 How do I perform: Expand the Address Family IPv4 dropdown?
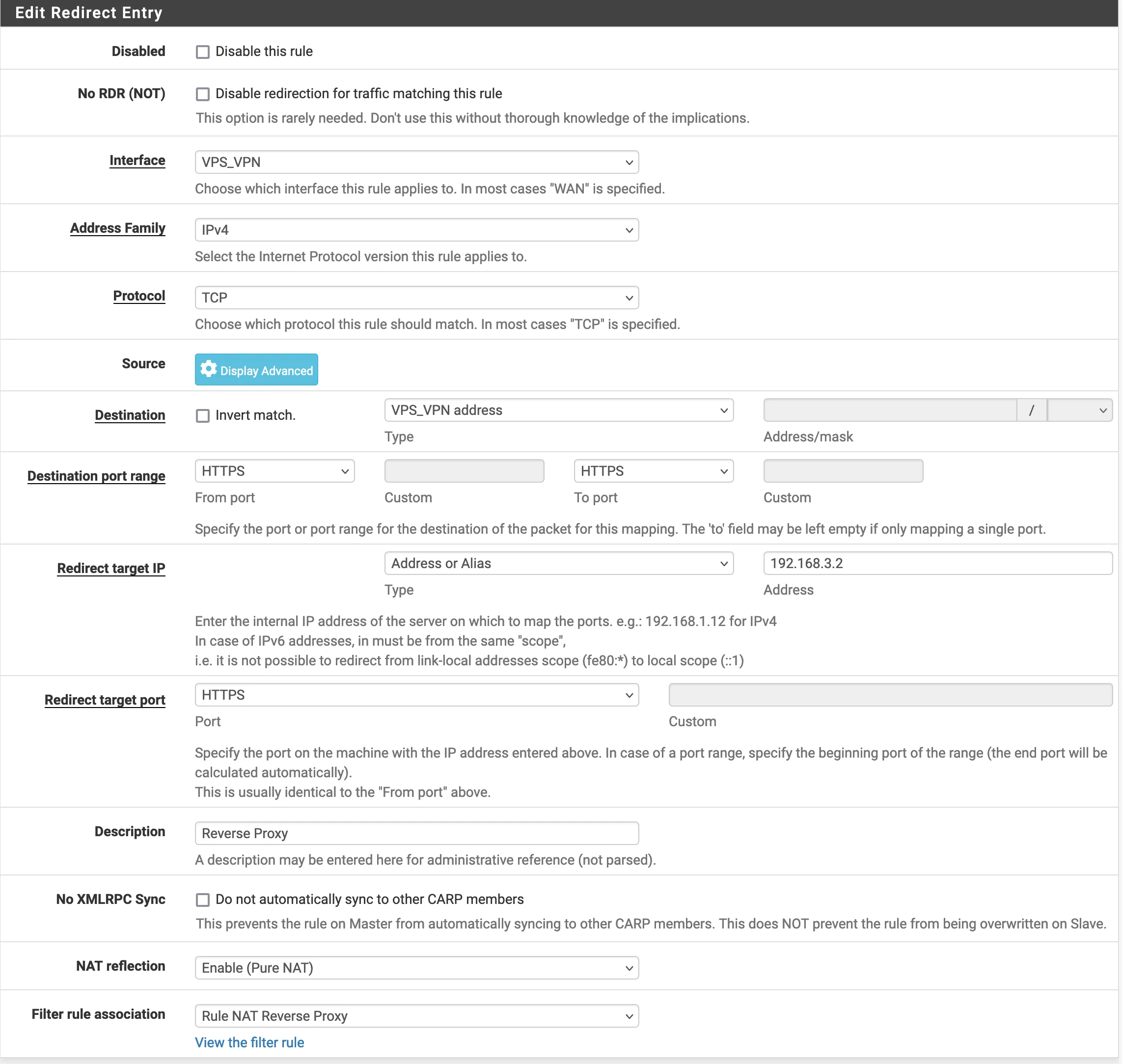point(416,230)
